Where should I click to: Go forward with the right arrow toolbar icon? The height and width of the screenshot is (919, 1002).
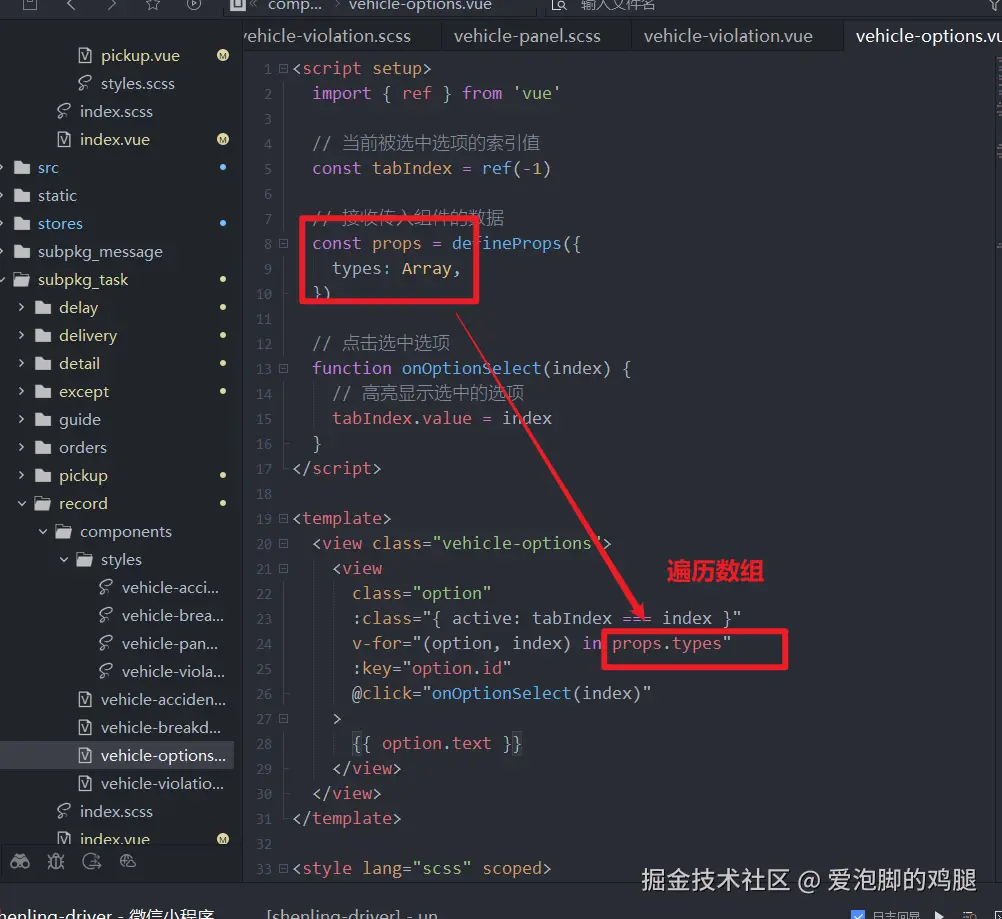(x=112, y=5)
